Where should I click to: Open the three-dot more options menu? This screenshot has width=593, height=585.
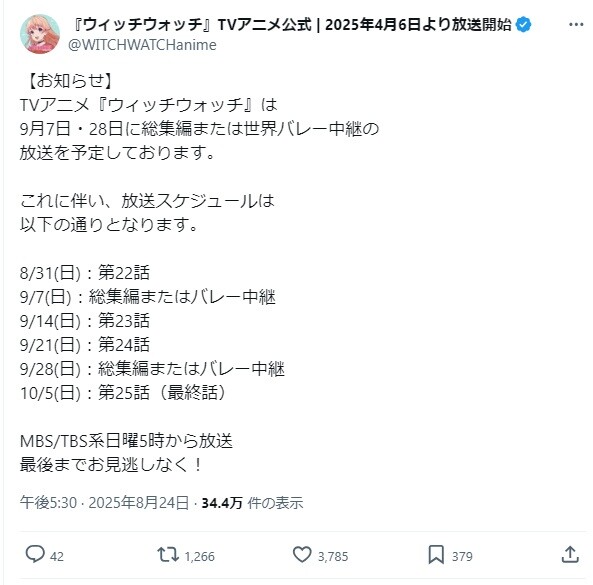576,25
